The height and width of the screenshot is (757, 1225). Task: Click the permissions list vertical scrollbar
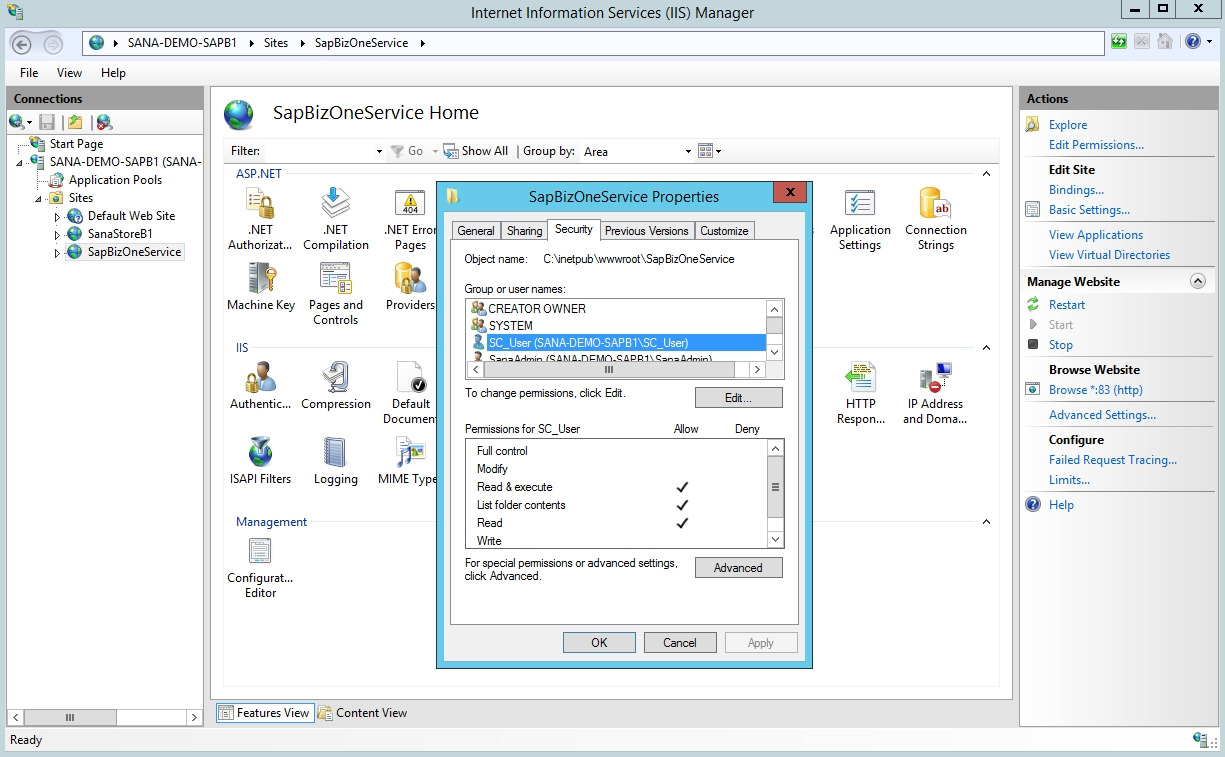775,494
